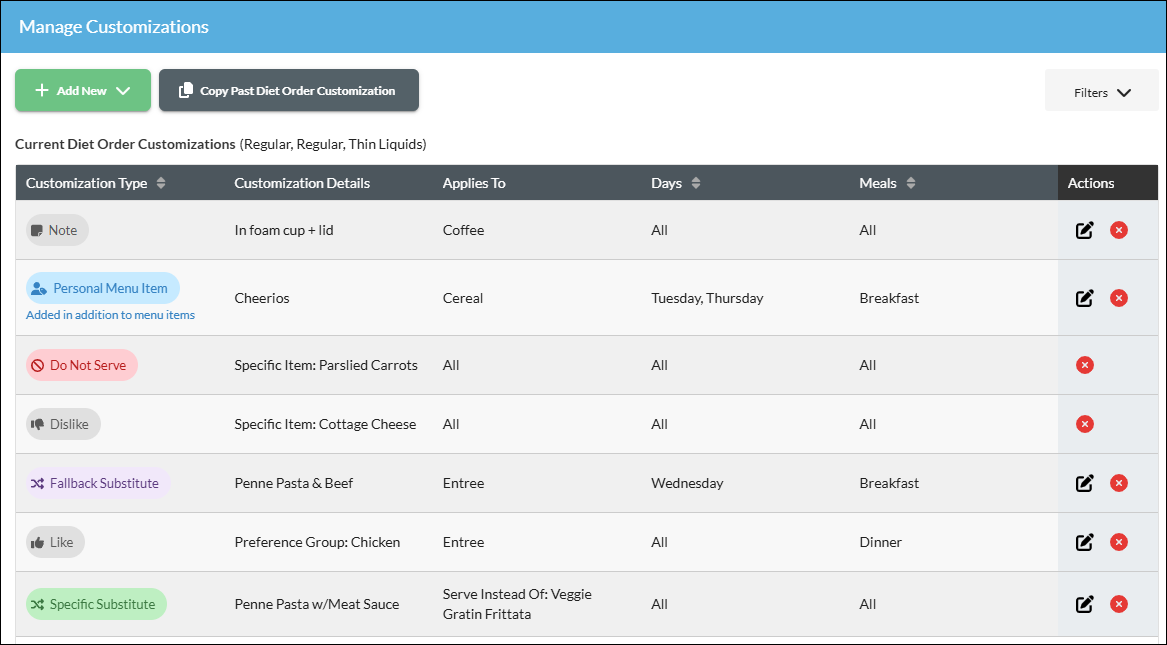
Task: Click 'Current Diet Order Customizations' heading
Action: [125, 144]
